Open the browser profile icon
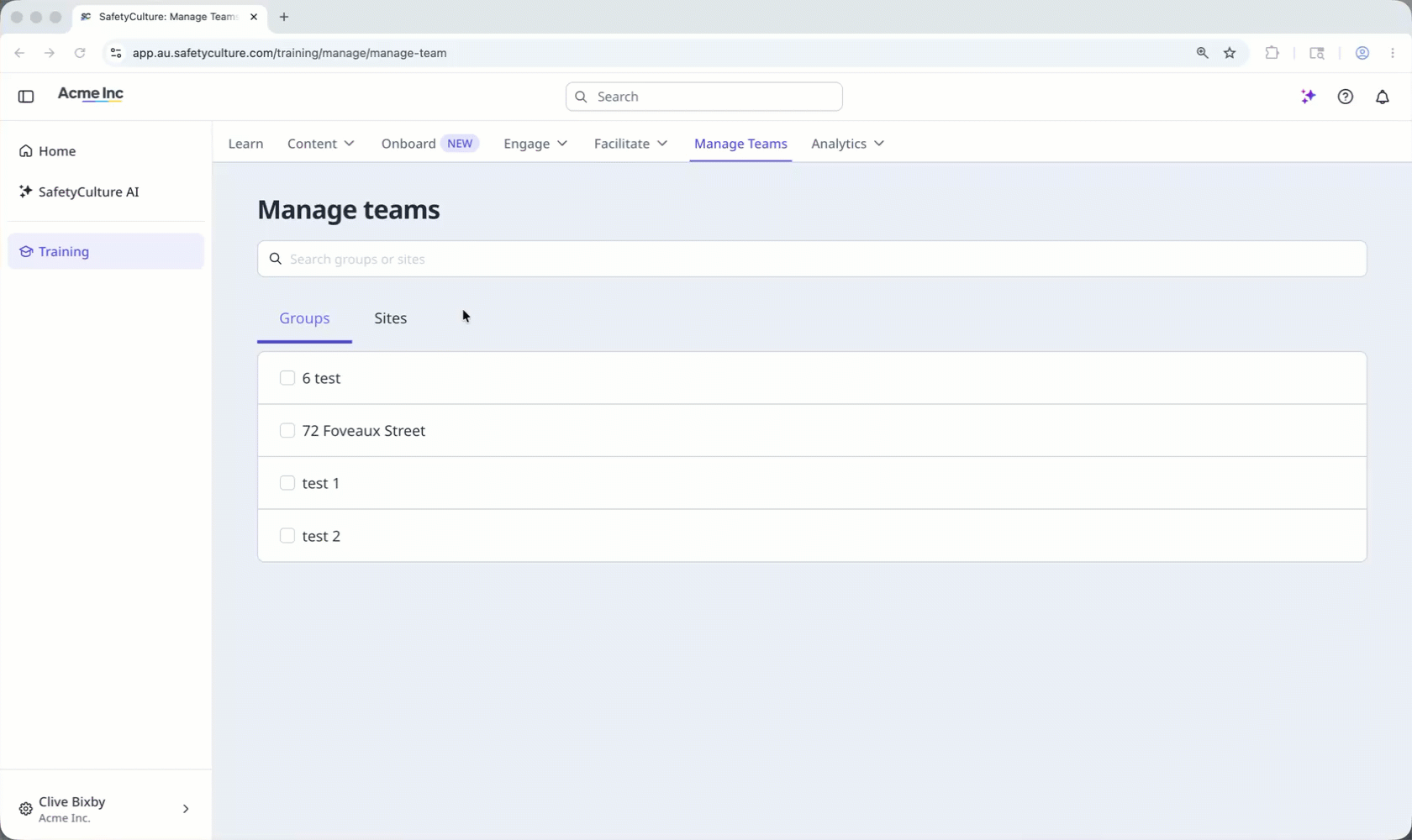Screen dimensions: 1412x840 (1362, 53)
